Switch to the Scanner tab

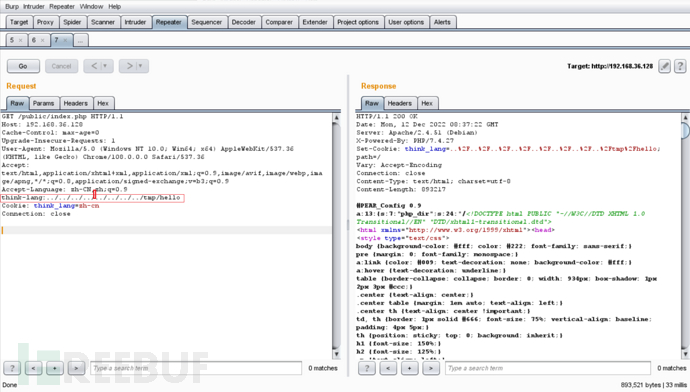pos(103,22)
